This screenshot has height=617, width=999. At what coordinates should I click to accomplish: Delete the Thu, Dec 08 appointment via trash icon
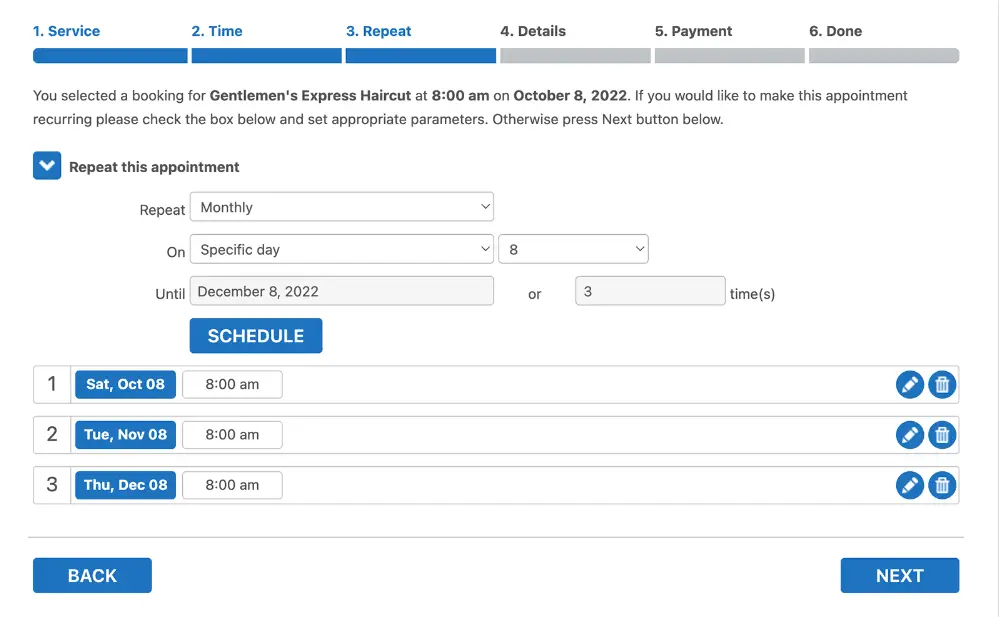(942, 484)
